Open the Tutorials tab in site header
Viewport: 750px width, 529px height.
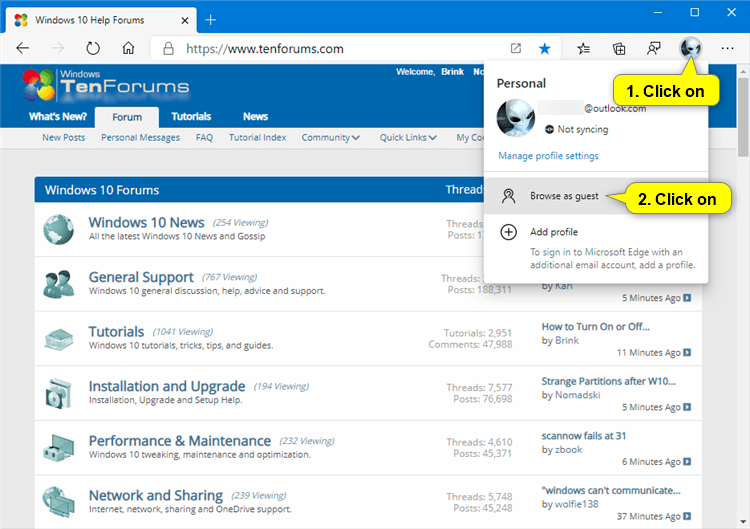point(191,117)
